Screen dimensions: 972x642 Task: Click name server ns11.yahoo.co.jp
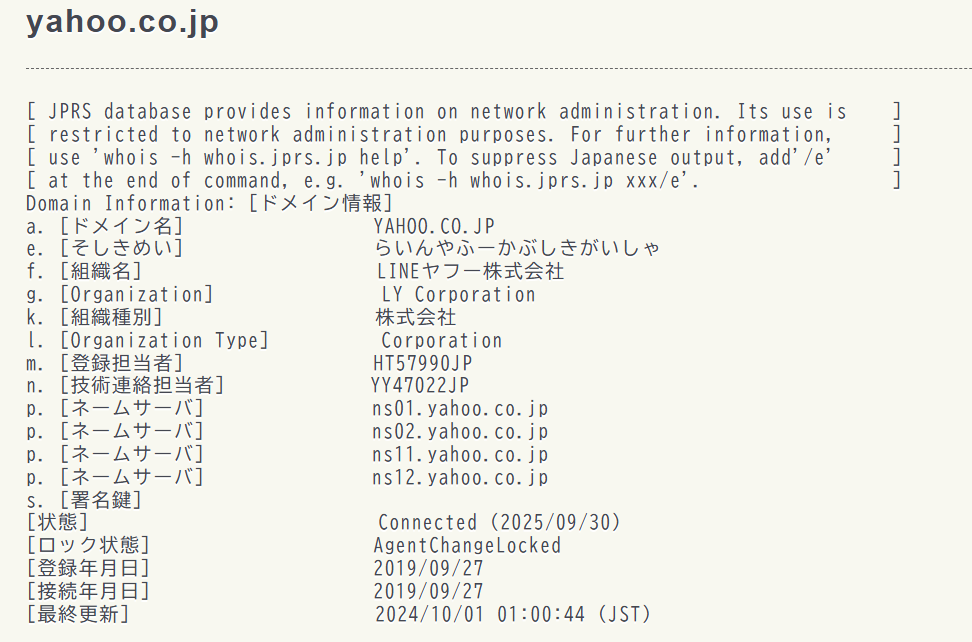tap(460, 455)
